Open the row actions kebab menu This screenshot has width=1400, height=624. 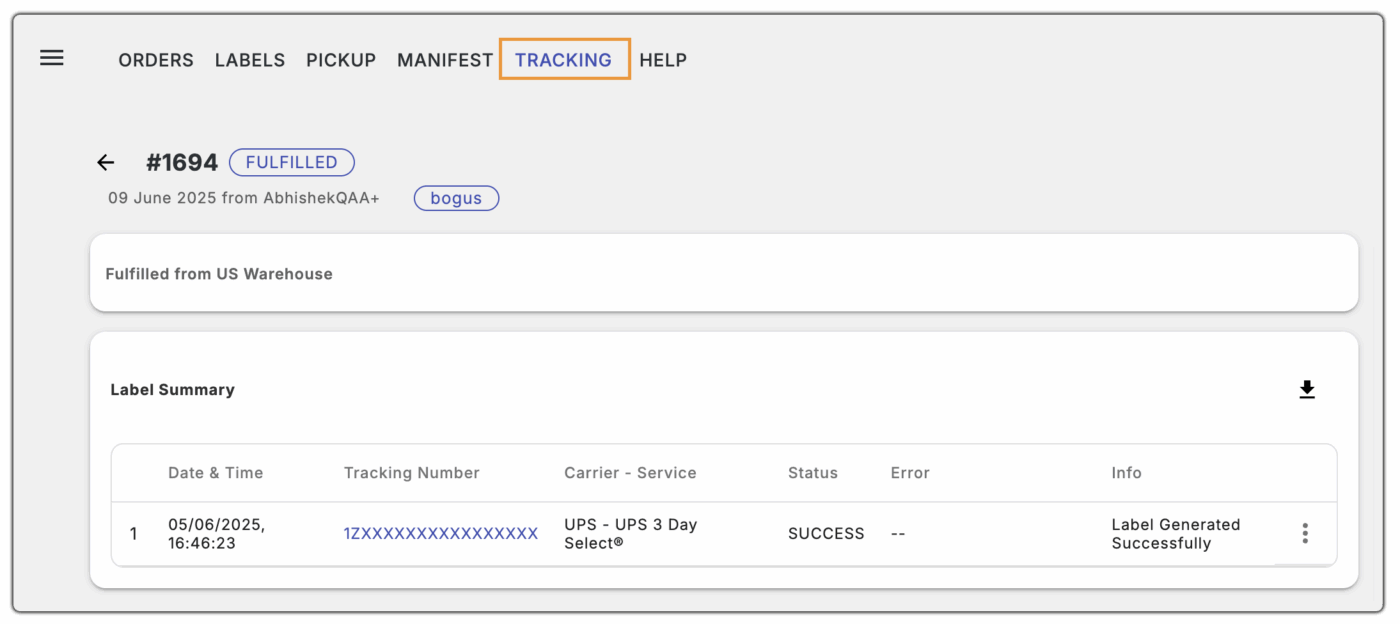(x=1305, y=533)
